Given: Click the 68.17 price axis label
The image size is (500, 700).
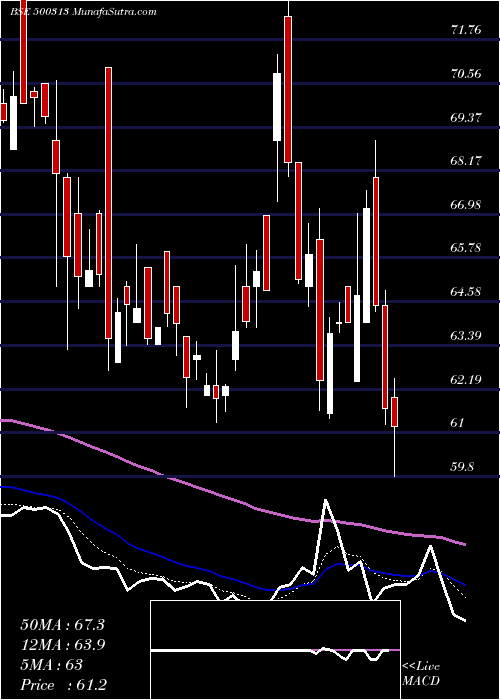Looking at the screenshot, I should tap(467, 161).
